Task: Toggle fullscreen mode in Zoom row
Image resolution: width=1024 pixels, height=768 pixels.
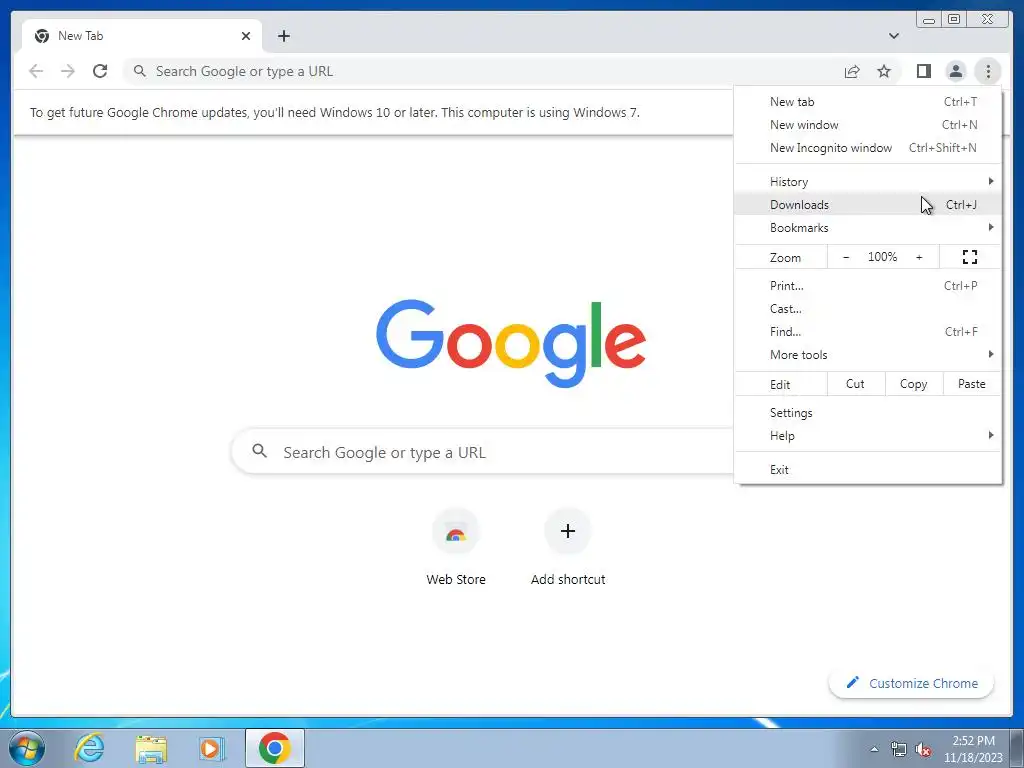Action: [970, 257]
